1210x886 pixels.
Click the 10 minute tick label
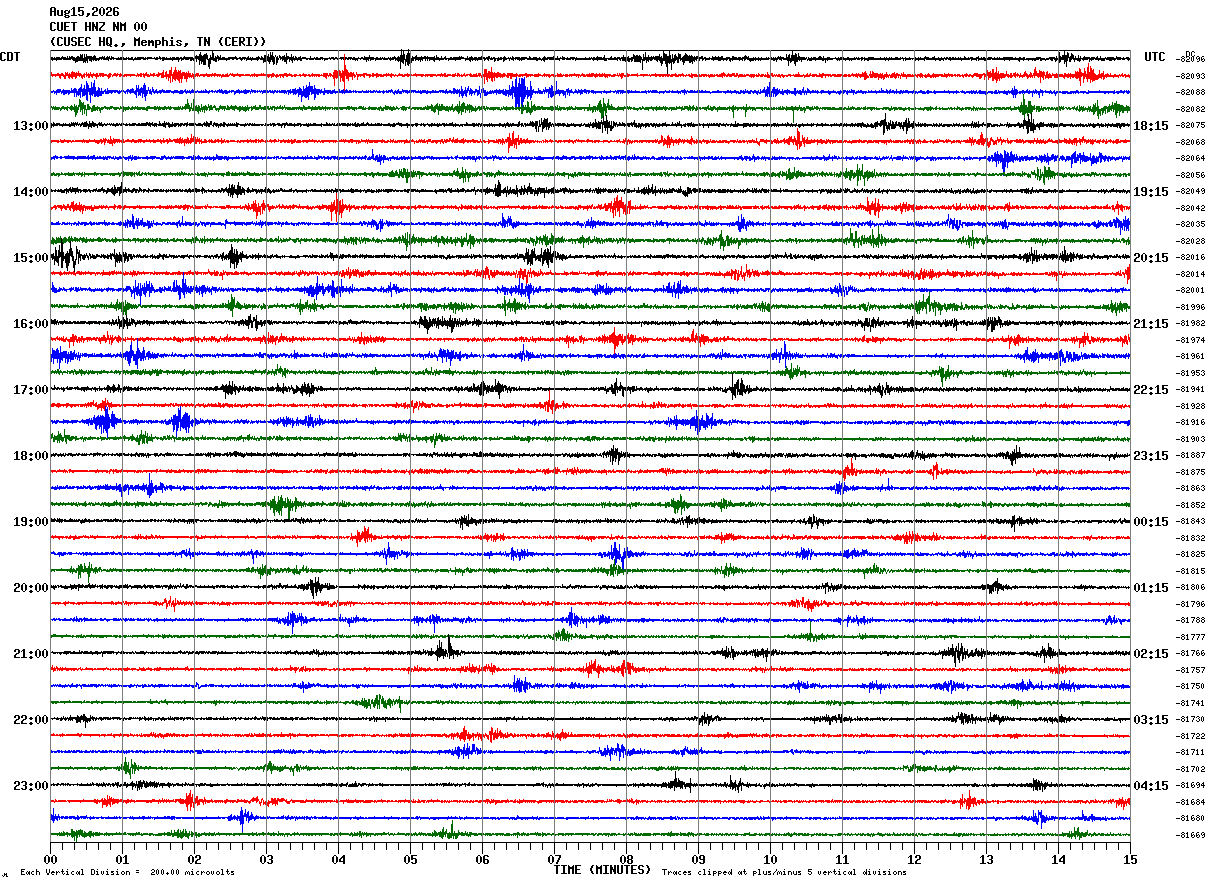pos(770,859)
